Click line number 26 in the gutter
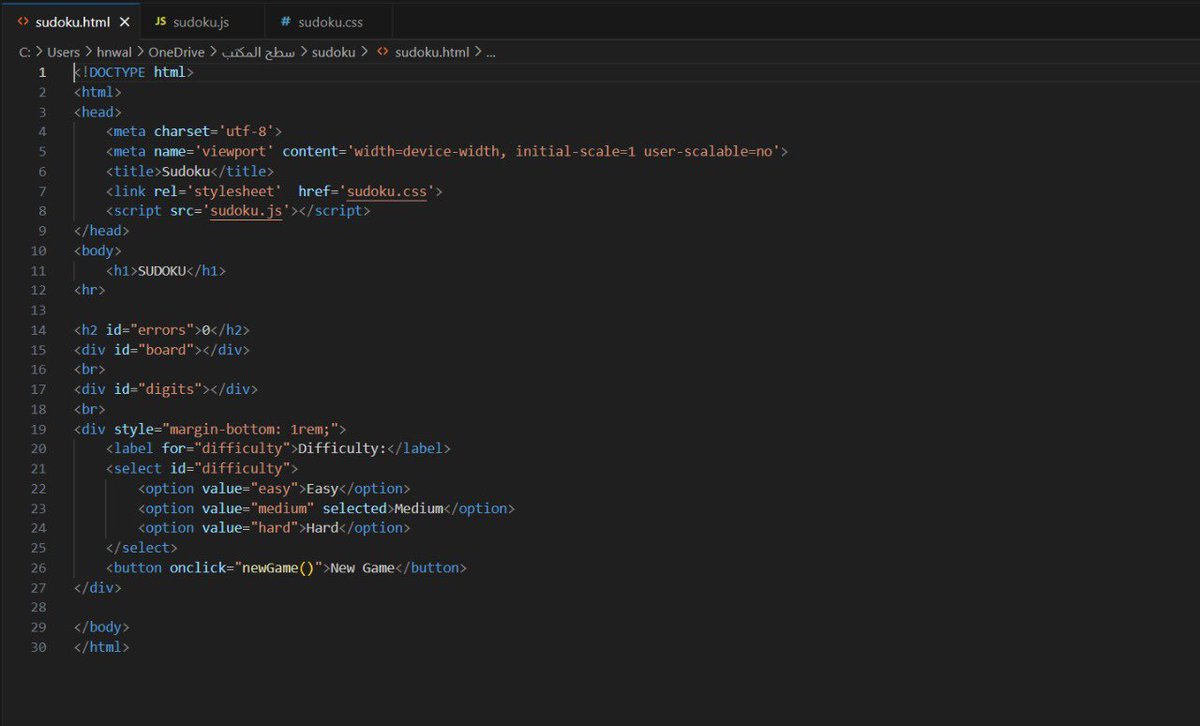Image resolution: width=1200 pixels, height=726 pixels. coord(39,567)
